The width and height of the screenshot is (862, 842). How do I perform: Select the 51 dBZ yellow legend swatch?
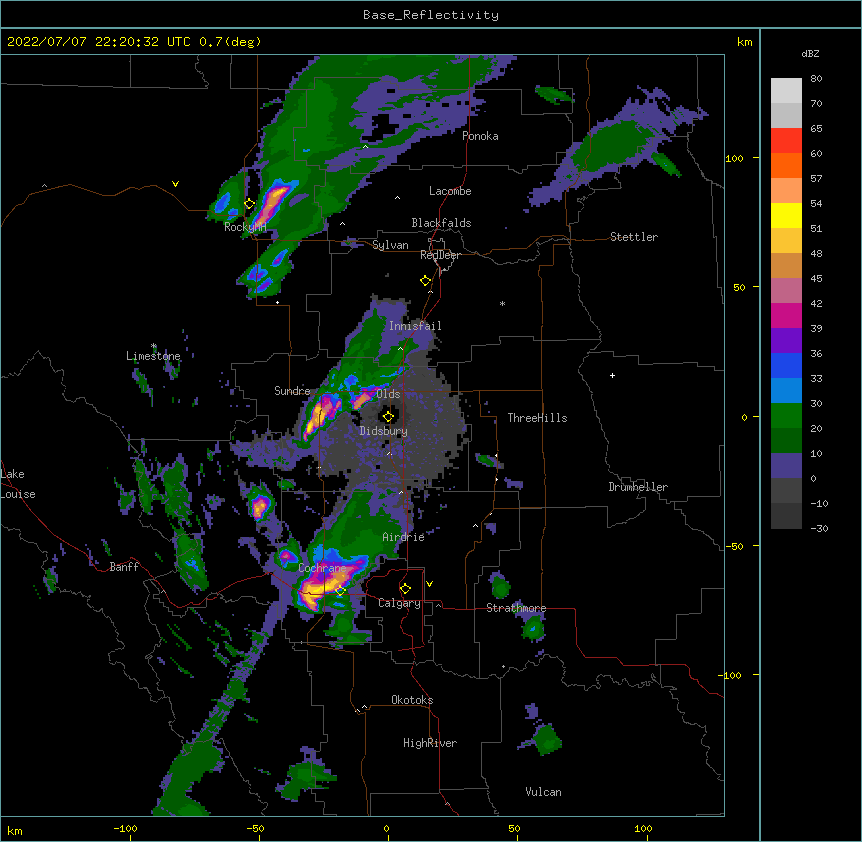(x=786, y=215)
